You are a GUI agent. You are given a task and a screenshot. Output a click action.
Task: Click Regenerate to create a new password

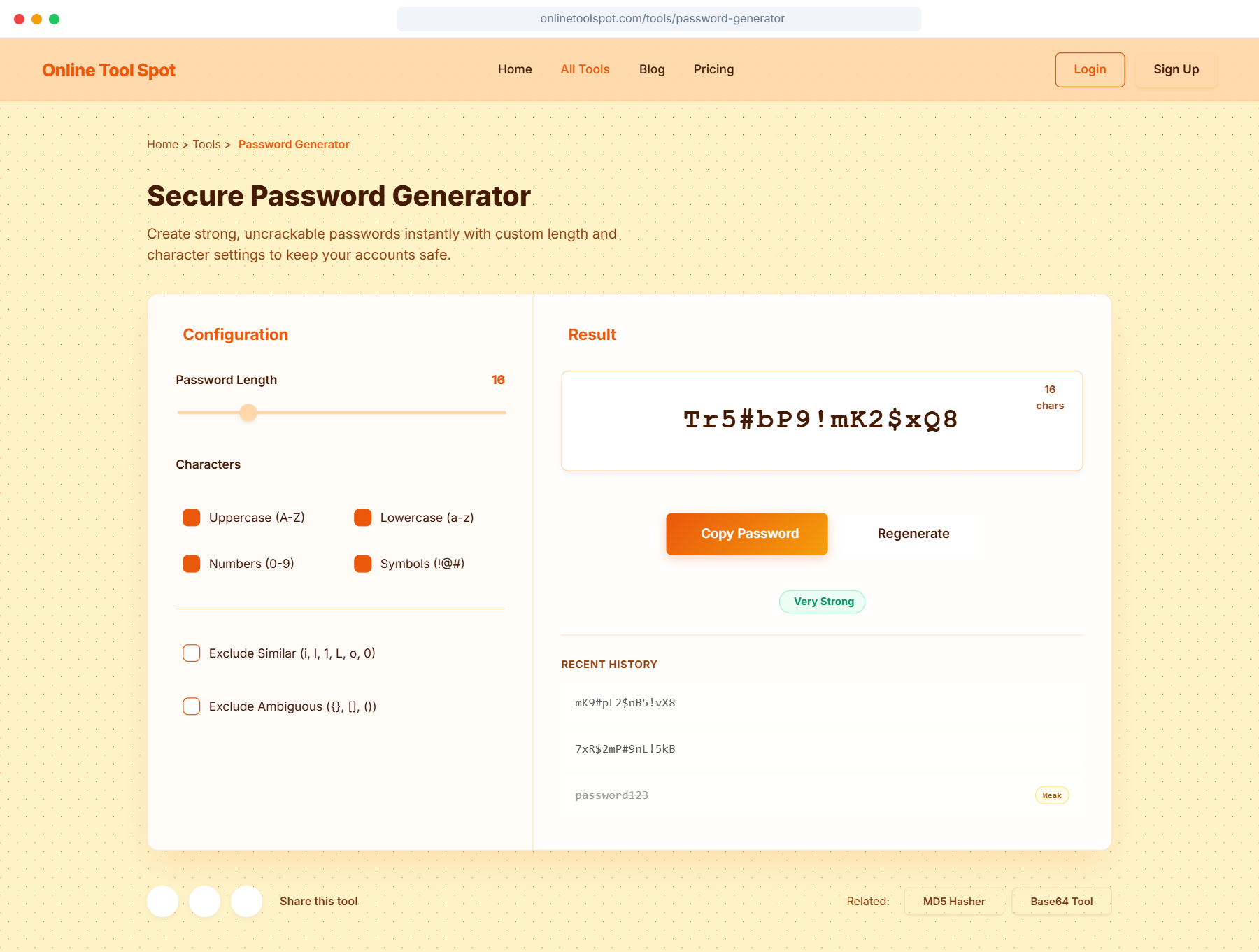coord(913,533)
